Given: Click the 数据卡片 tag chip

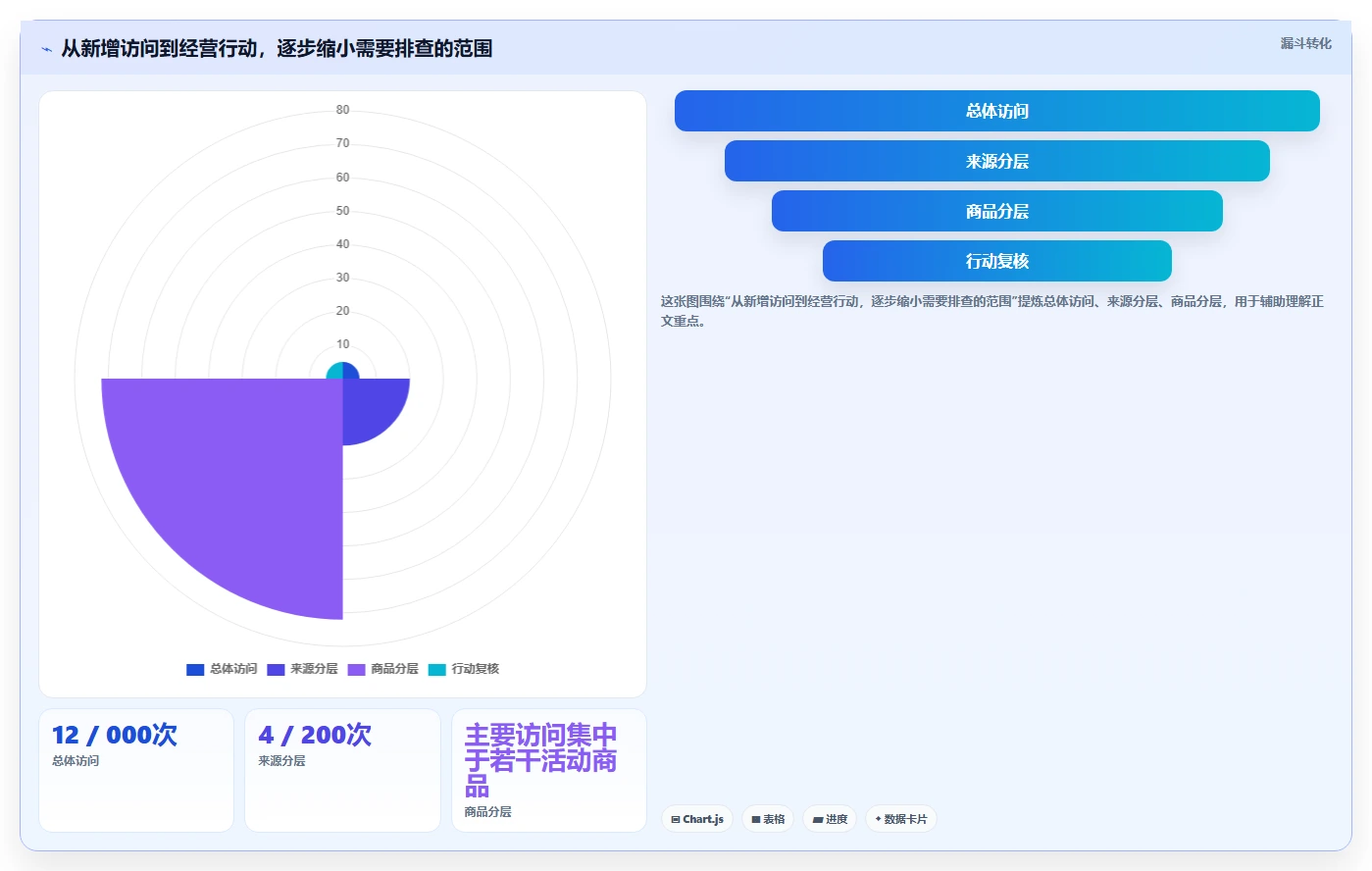Looking at the screenshot, I should [x=901, y=819].
